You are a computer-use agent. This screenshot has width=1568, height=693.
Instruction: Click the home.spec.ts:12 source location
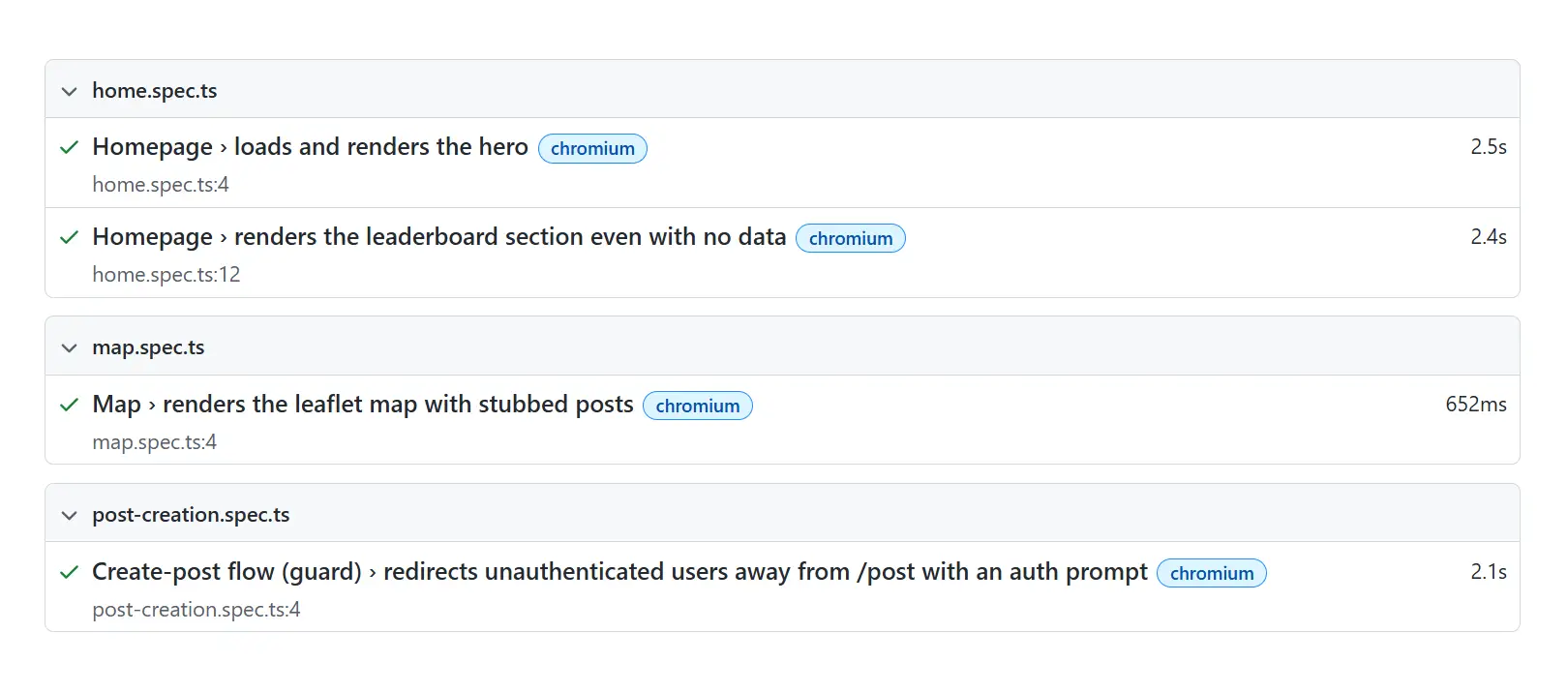166,275
